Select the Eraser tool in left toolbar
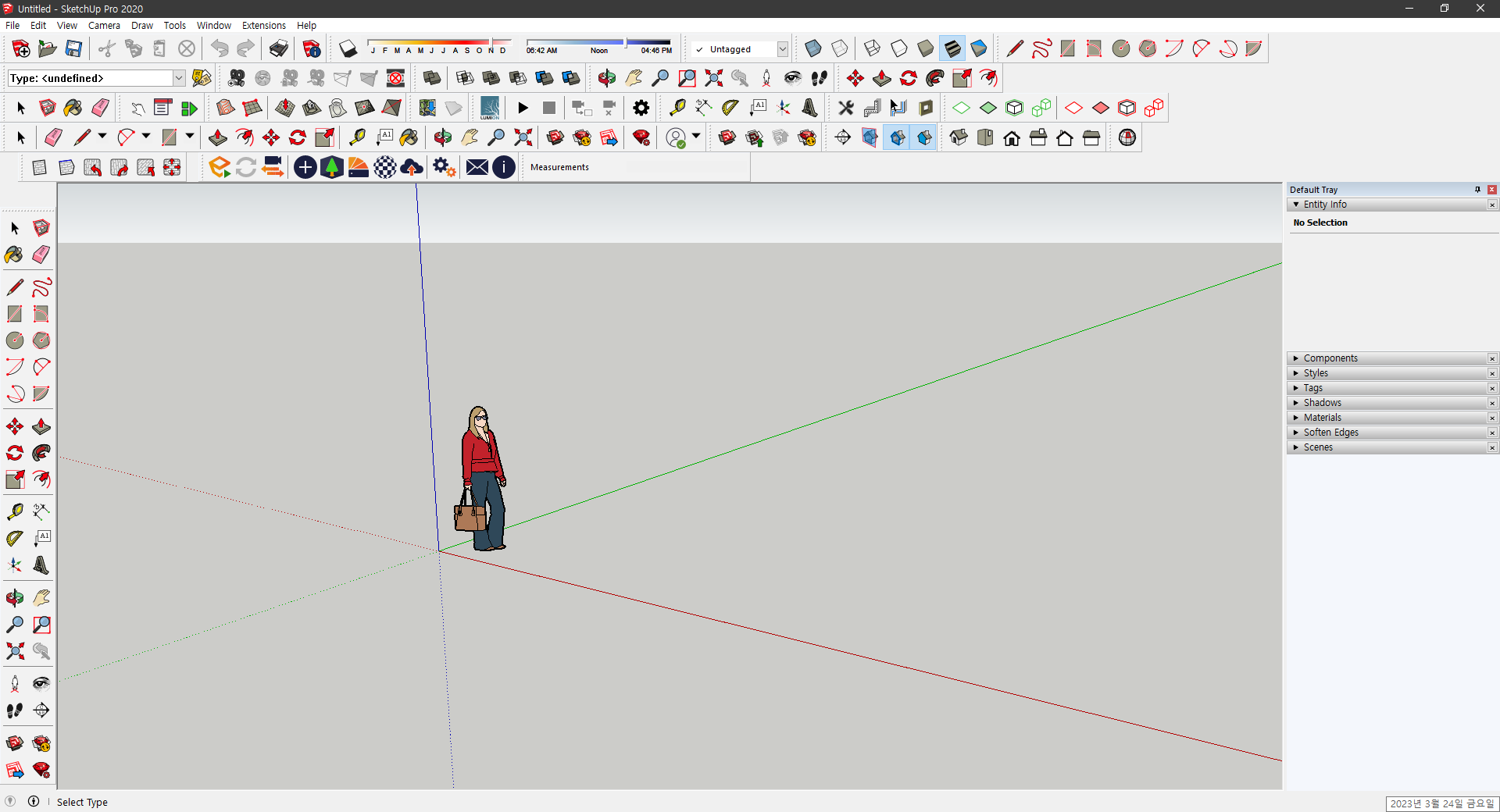The image size is (1500, 812). pyautogui.click(x=41, y=255)
